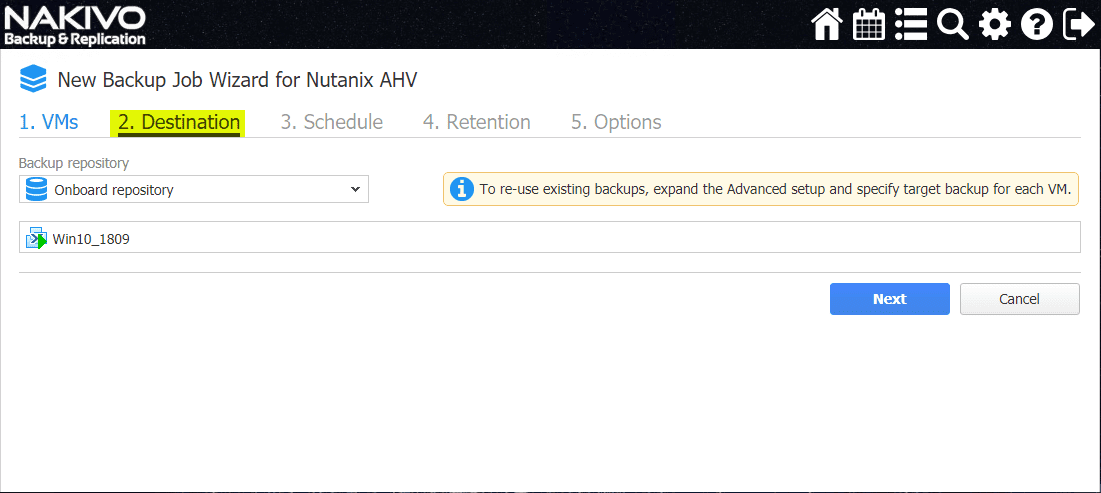
Task: Jump to the 3. Schedule step
Action: 331,122
